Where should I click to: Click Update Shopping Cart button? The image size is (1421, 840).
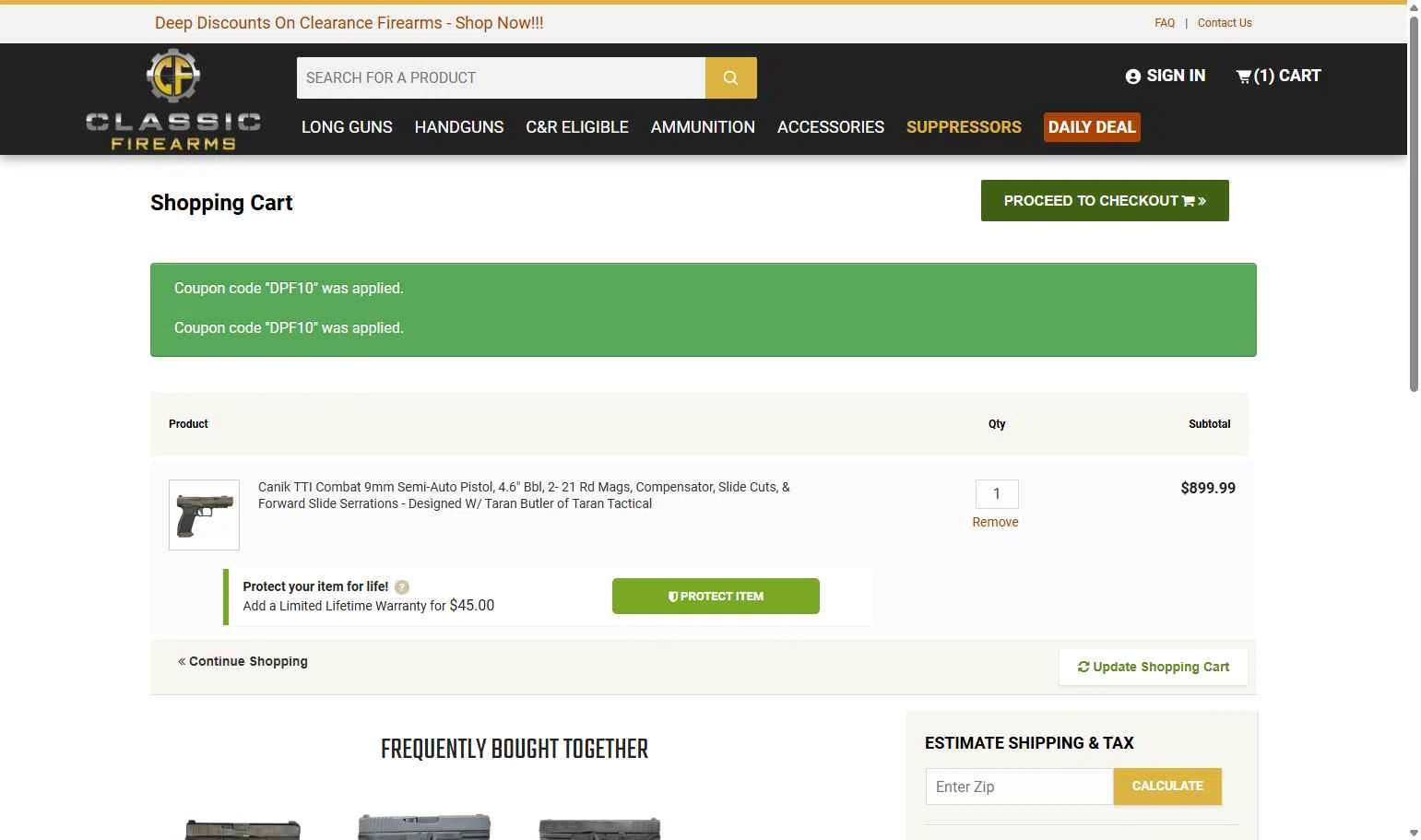click(1154, 667)
